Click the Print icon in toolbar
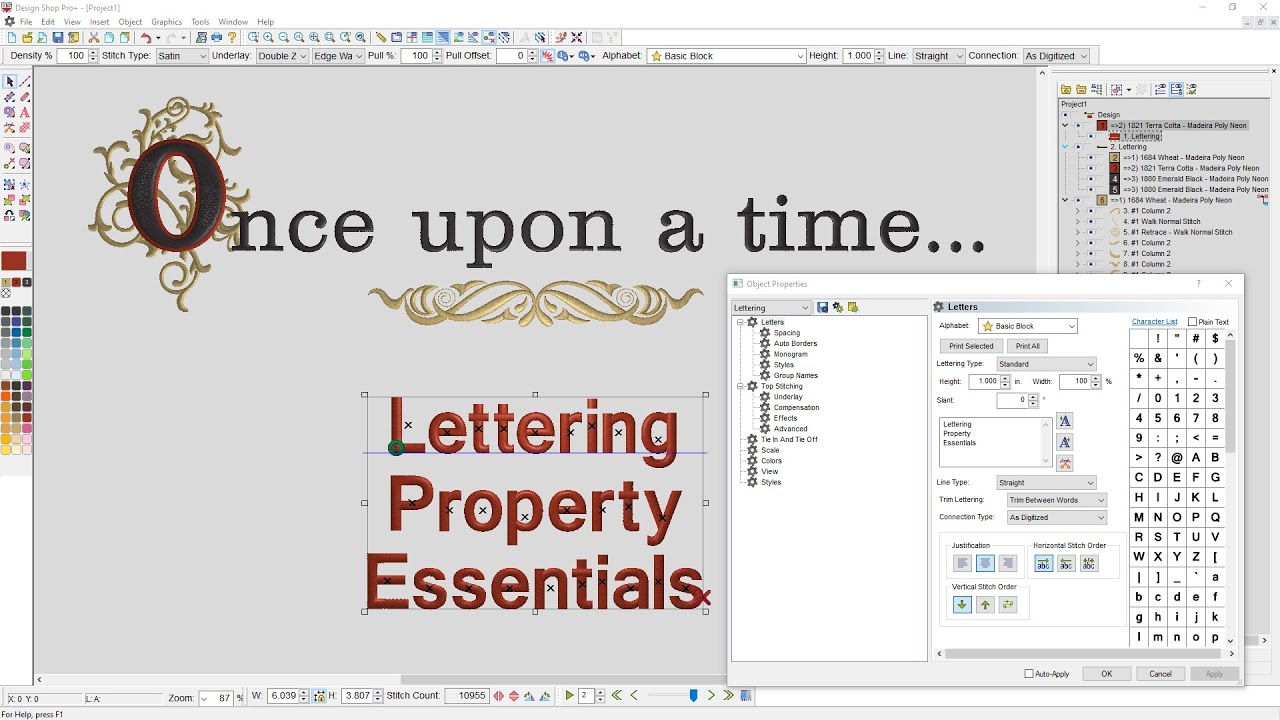1280x720 pixels. point(217,37)
